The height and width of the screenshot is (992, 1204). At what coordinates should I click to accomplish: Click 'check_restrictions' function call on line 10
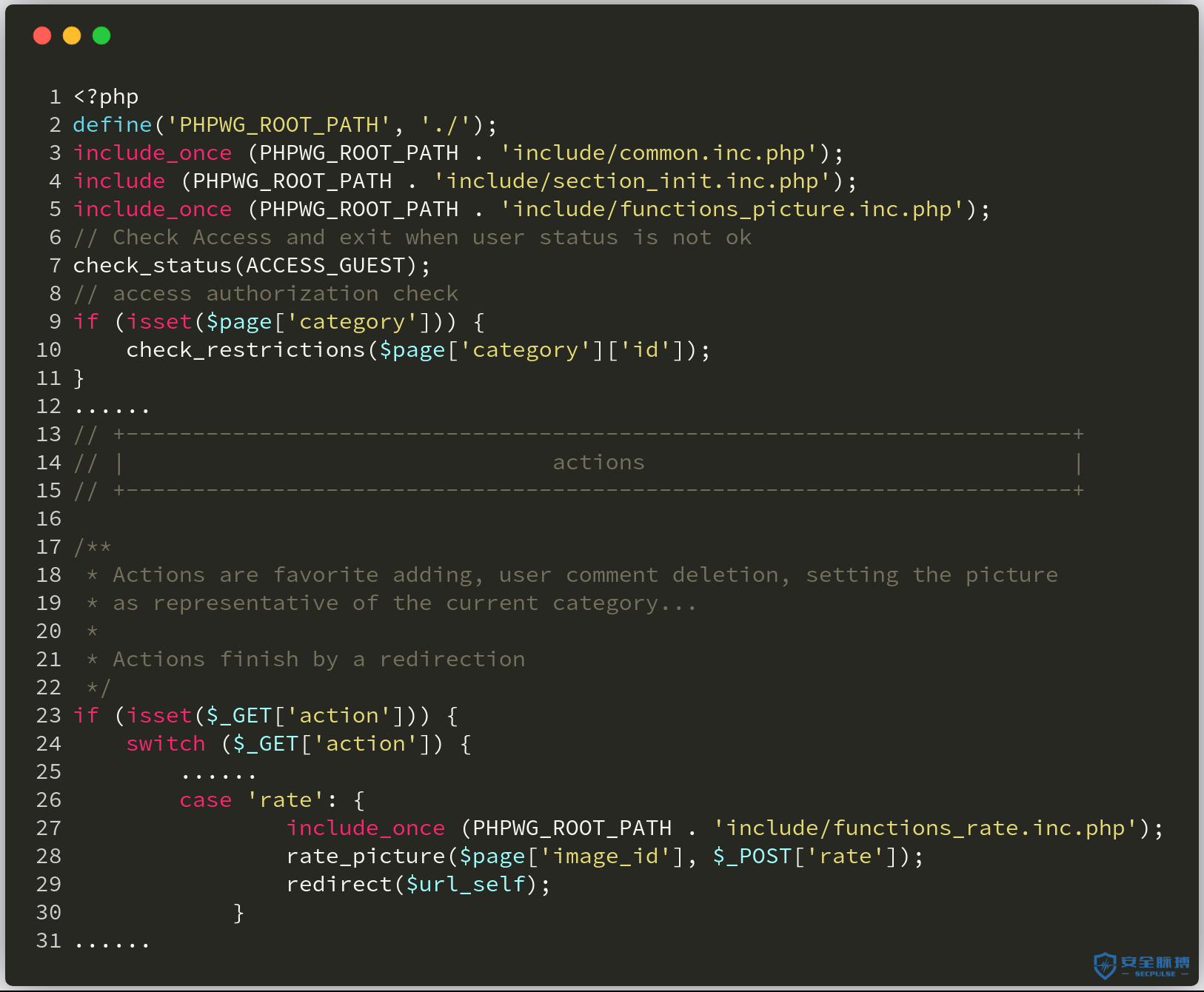point(246,349)
